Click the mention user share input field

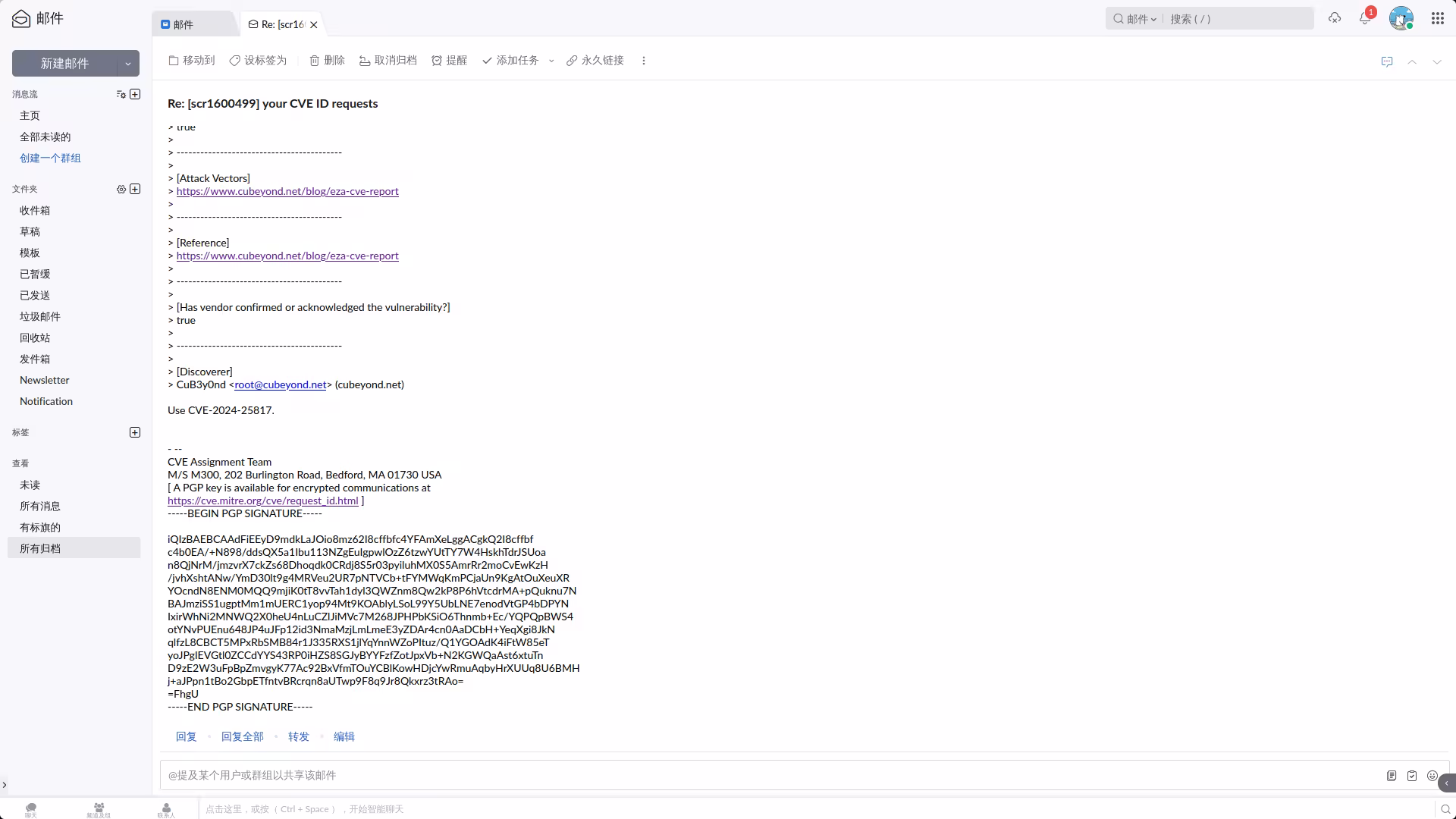click(758, 775)
